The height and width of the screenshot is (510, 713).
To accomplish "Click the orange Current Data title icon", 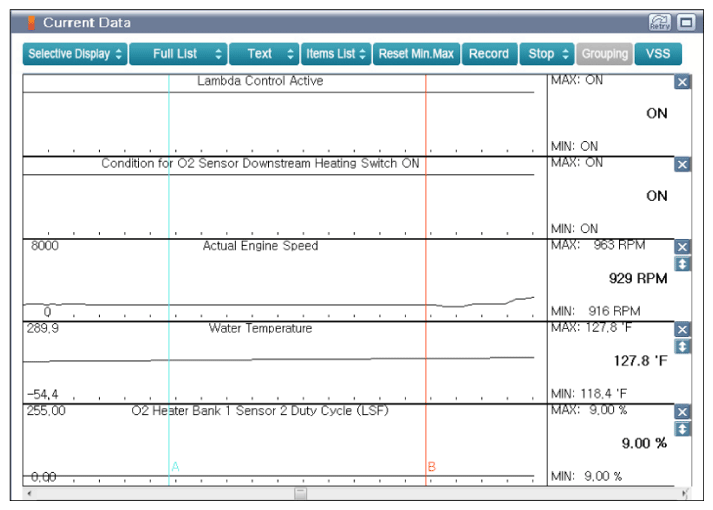I will coord(31,23).
